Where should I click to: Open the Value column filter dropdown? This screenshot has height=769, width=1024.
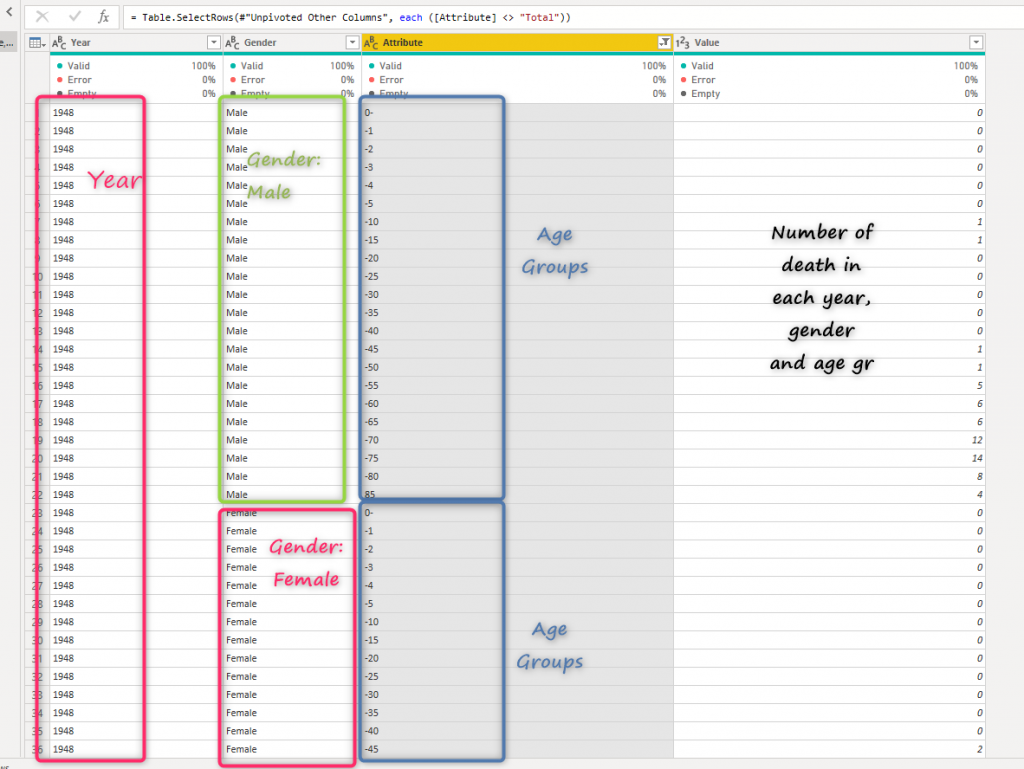(x=976, y=43)
